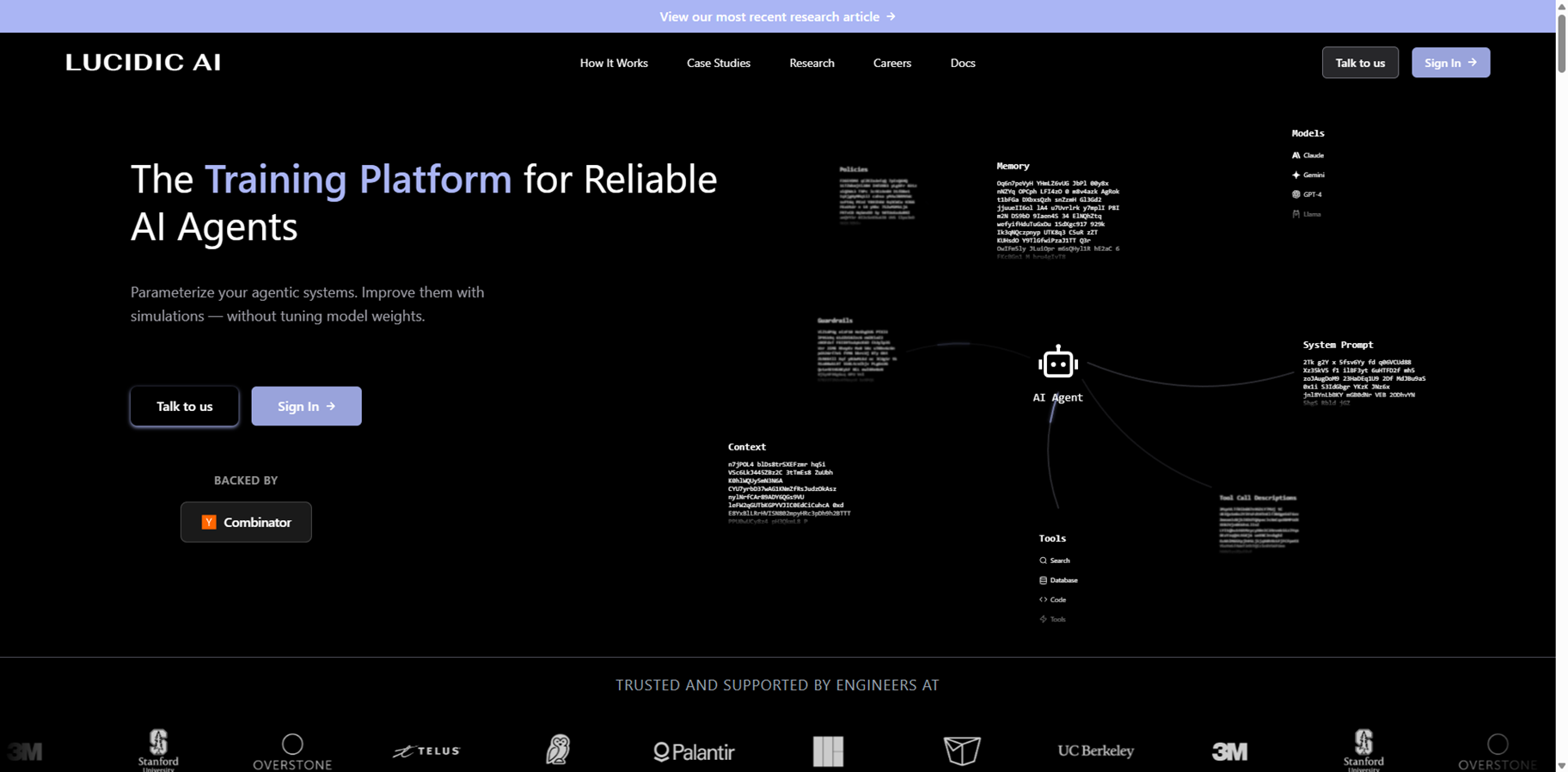The width and height of the screenshot is (1568, 772).
Task: Select the Llama model icon
Action: point(1295,214)
